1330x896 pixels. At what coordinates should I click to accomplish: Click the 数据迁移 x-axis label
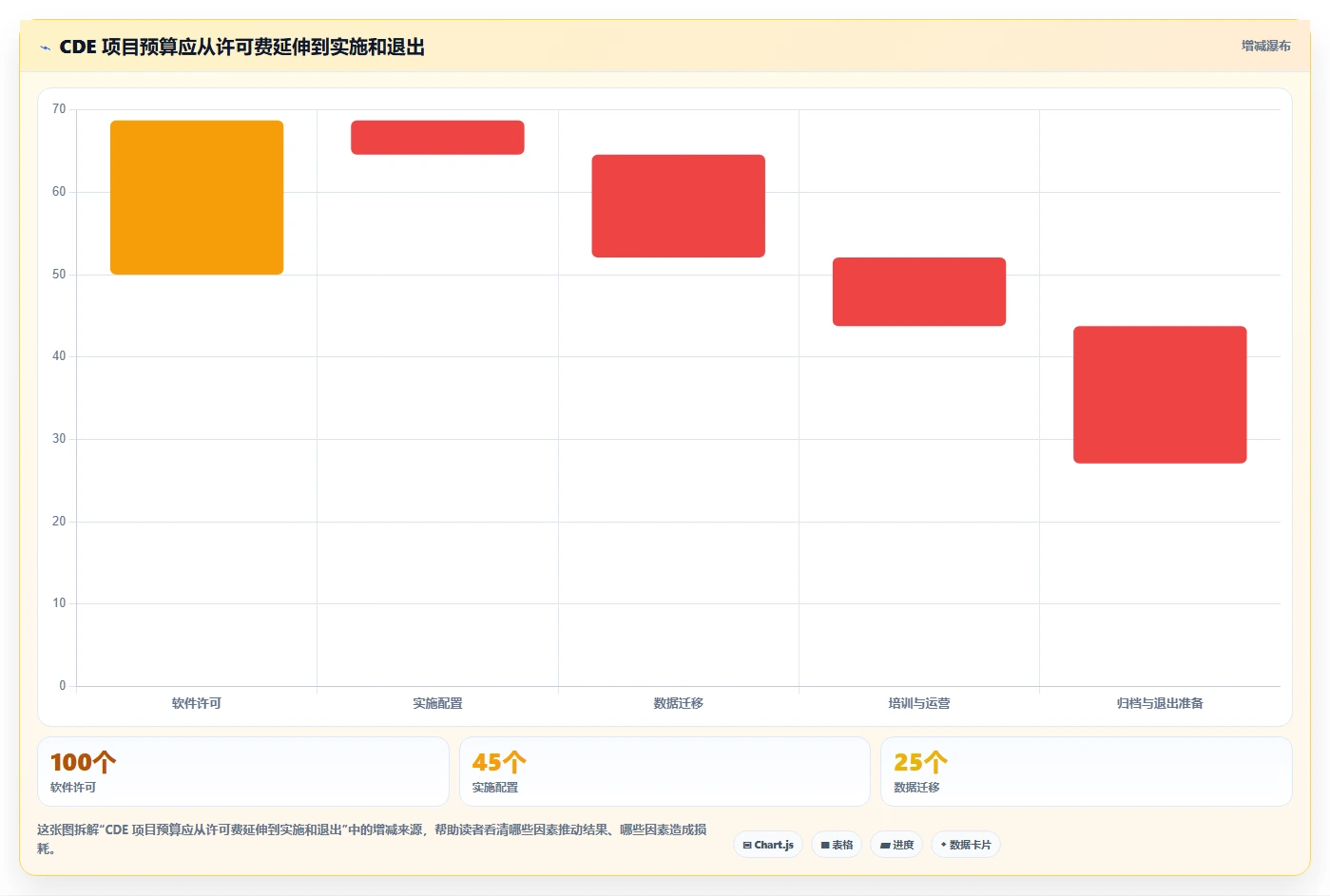[678, 703]
